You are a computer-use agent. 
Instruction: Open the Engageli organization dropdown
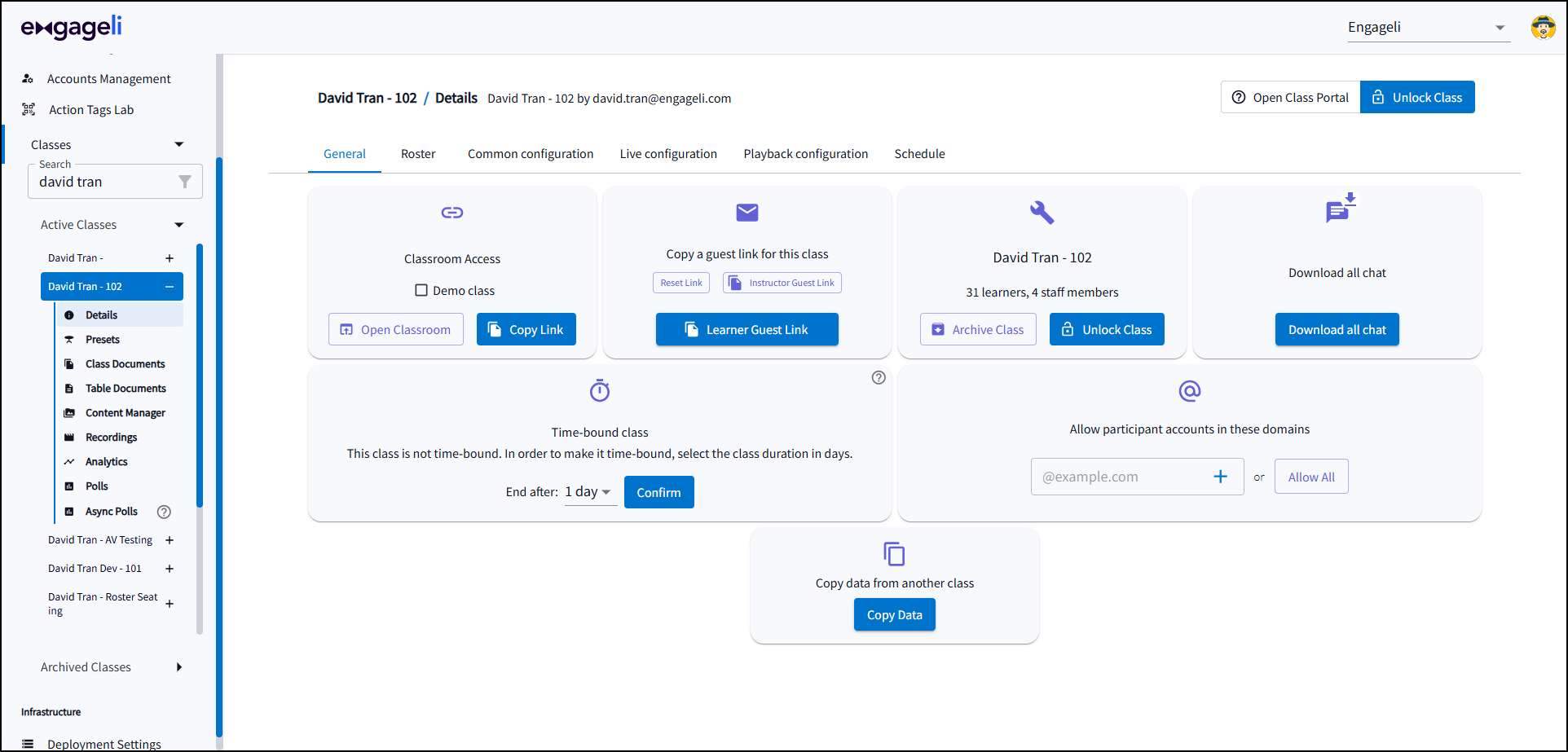(1427, 28)
